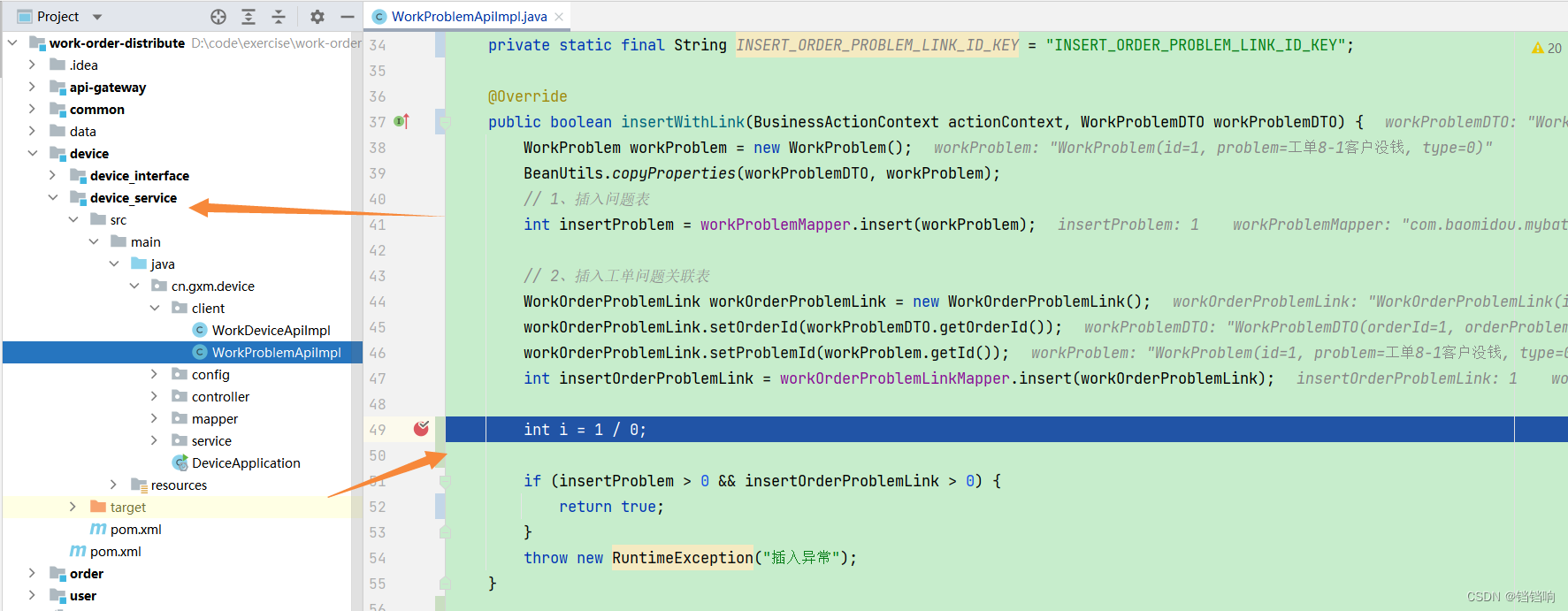The height and width of the screenshot is (611, 1568).
Task: Click the fold marker at line 55
Action: point(445,584)
